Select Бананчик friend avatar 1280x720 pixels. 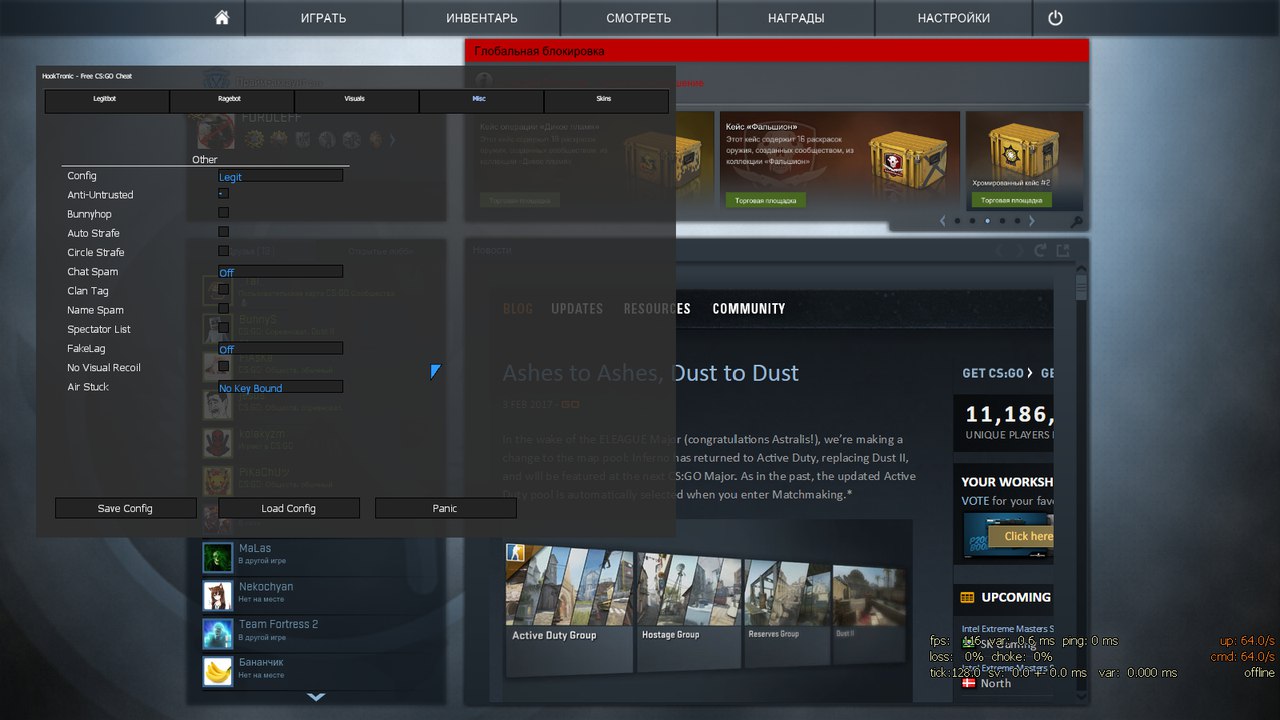(x=218, y=671)
